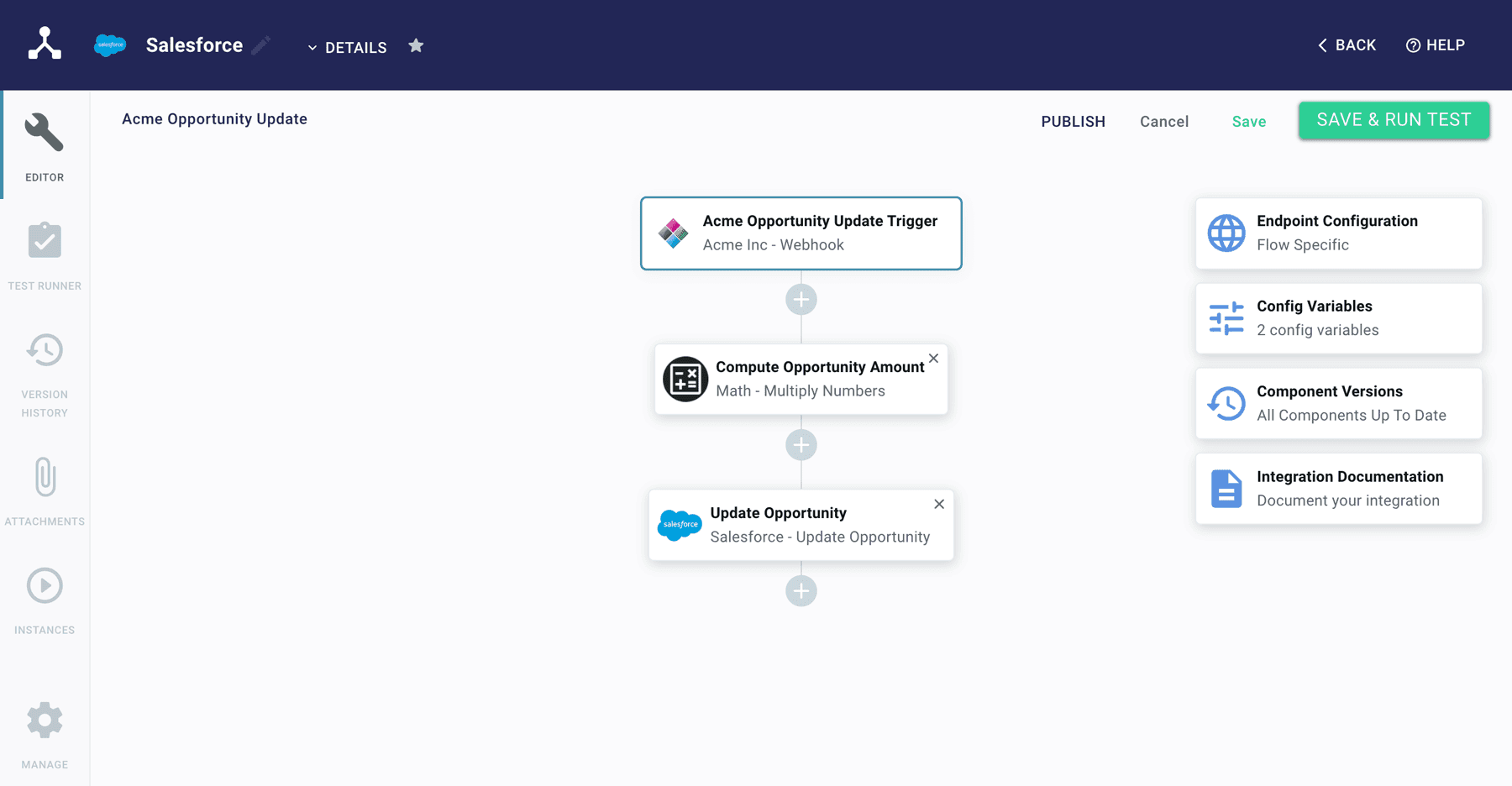Select Compute Opportunity Amount step

(x=801, y=379)
